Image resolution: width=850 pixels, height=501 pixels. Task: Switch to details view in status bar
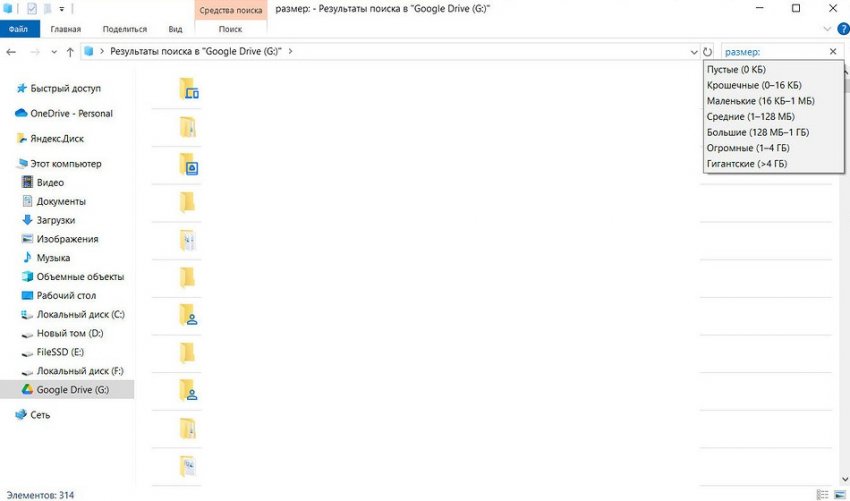tap(822, 494)
